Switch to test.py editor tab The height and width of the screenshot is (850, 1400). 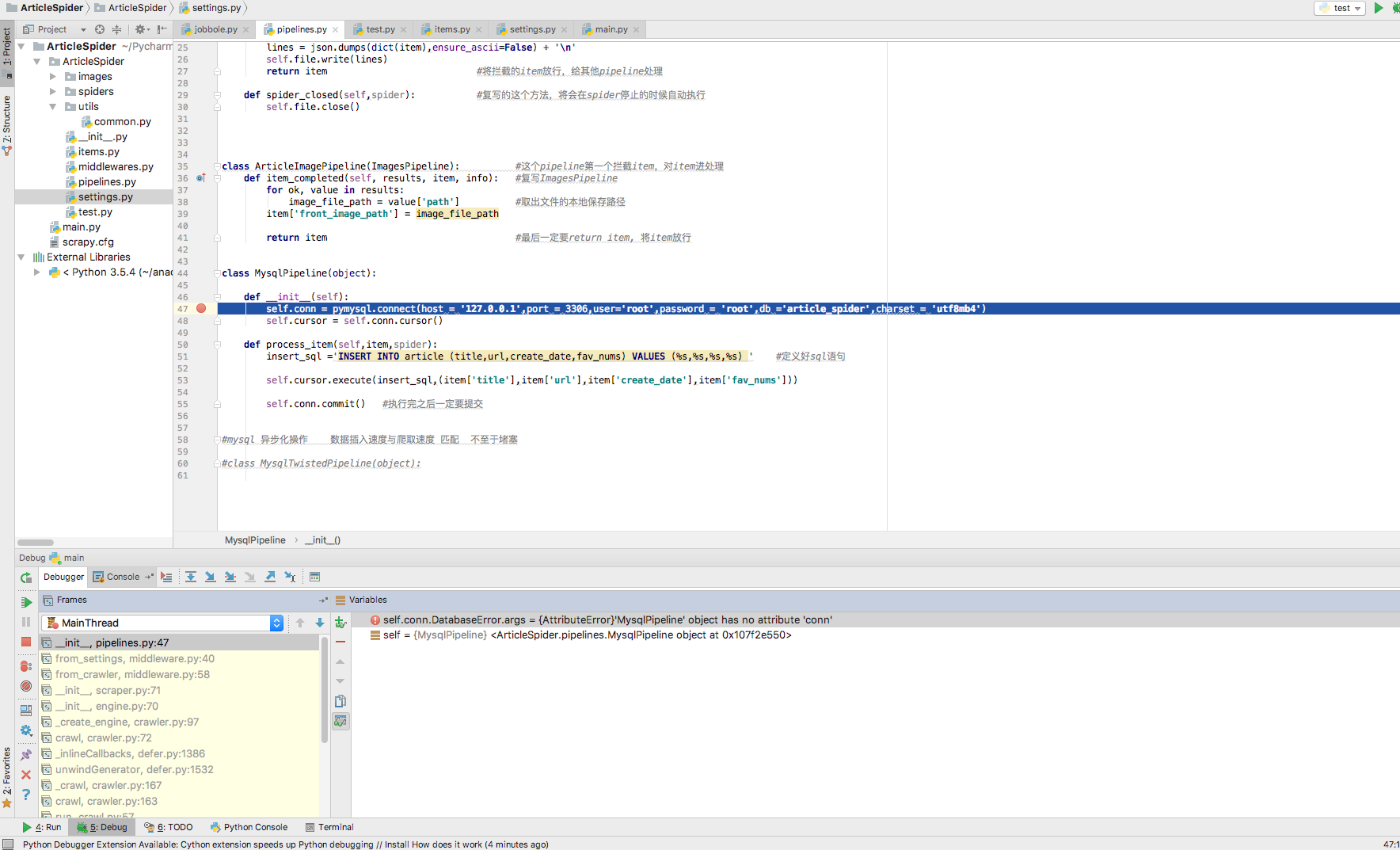pos(380,29)
